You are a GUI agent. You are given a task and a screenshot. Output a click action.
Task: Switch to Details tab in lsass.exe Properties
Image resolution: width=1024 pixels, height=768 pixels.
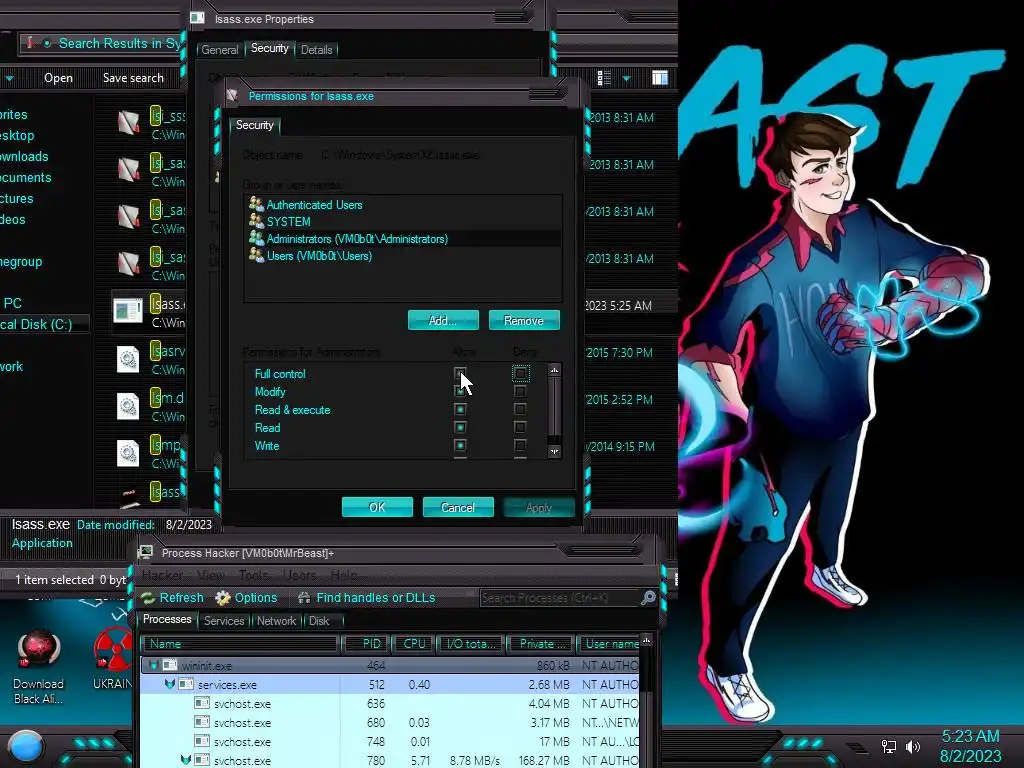[317, 50]
